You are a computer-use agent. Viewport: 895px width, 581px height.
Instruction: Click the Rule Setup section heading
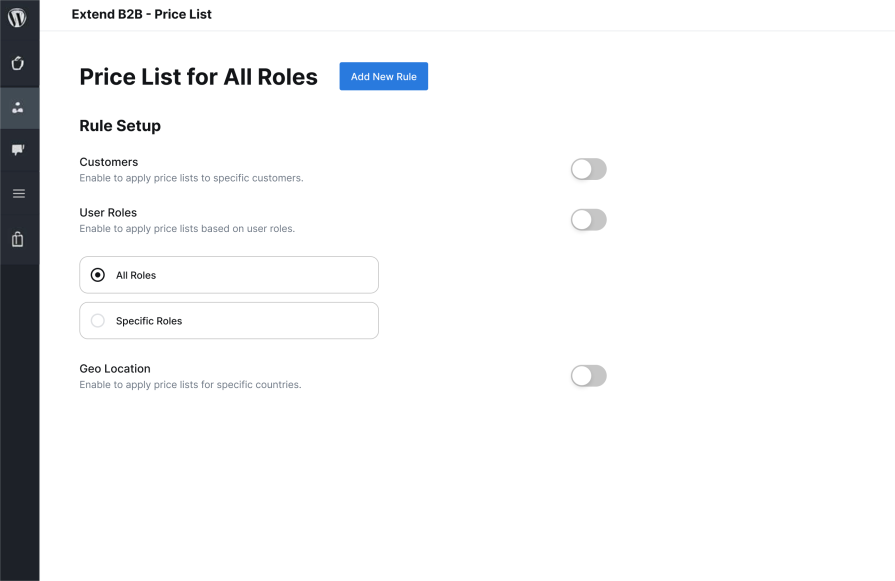[120, 126]
